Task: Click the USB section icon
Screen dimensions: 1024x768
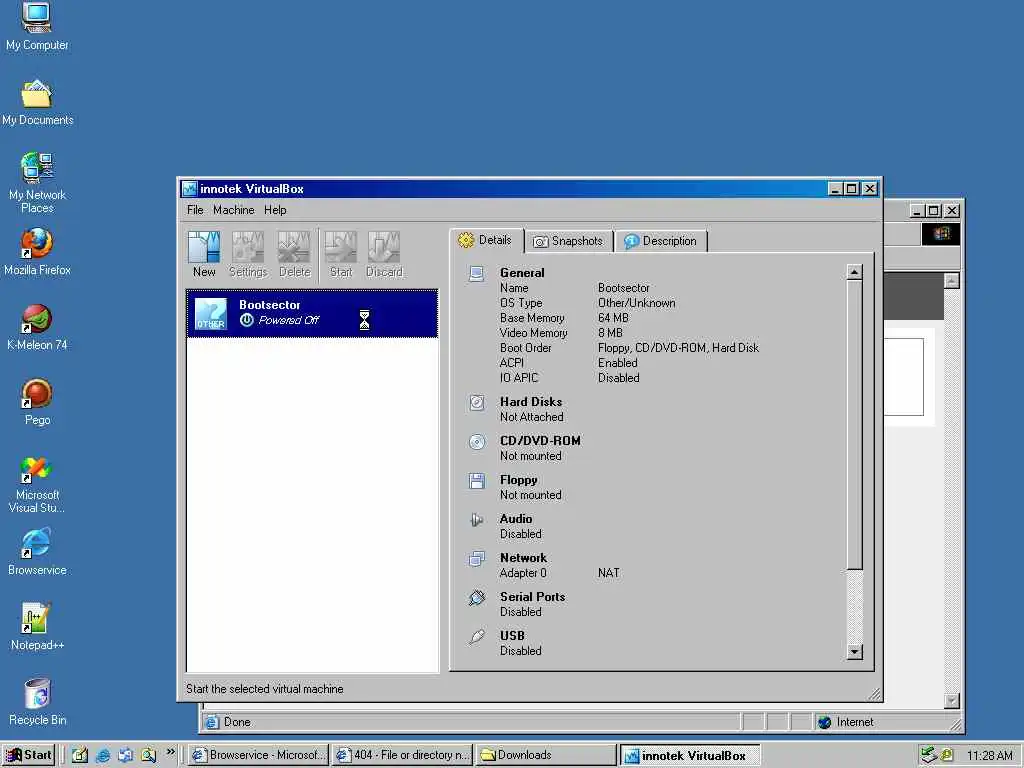Action: tap(477, 637)
